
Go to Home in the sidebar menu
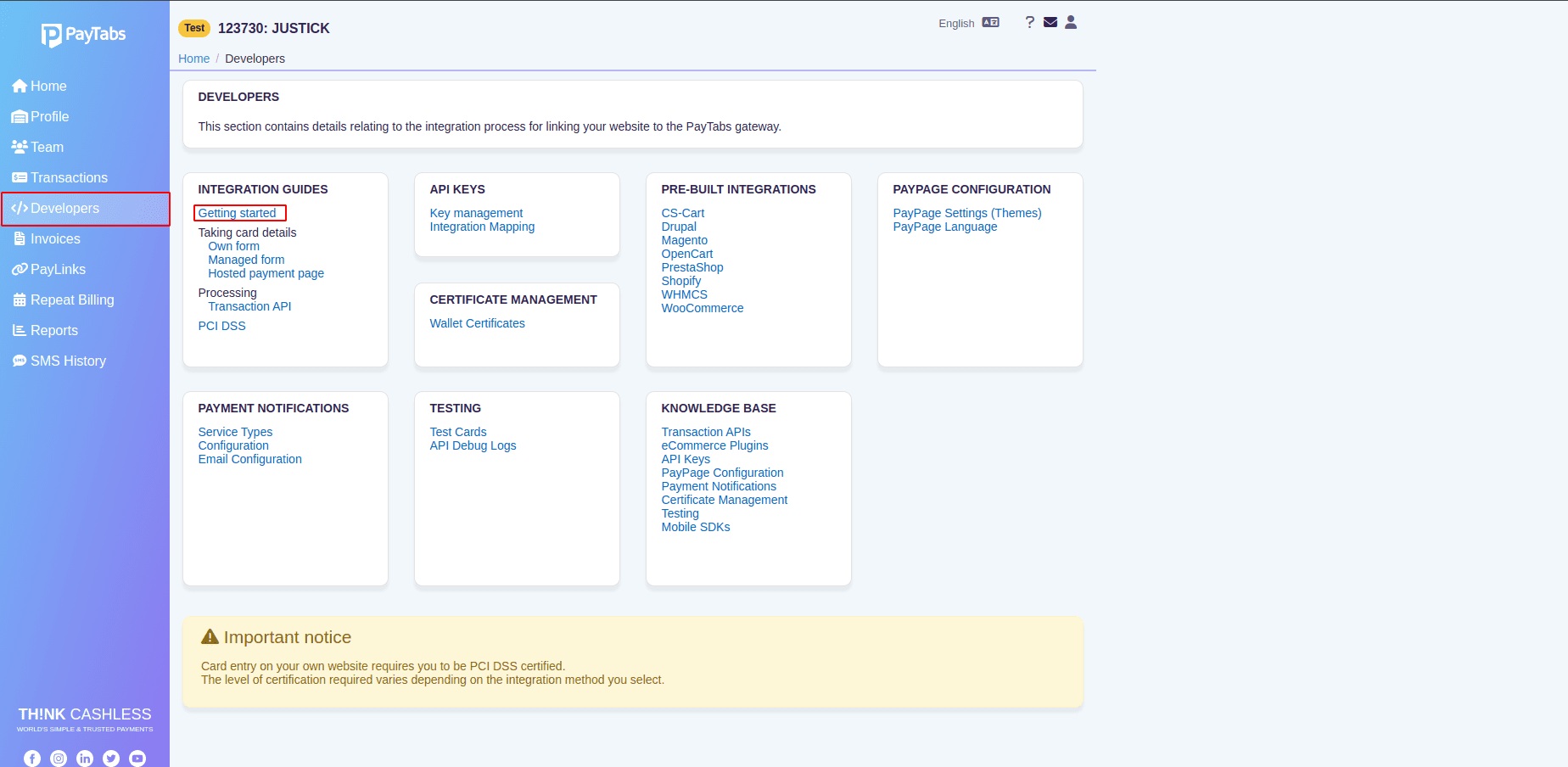pyautogui.click(x=48, y=87)
